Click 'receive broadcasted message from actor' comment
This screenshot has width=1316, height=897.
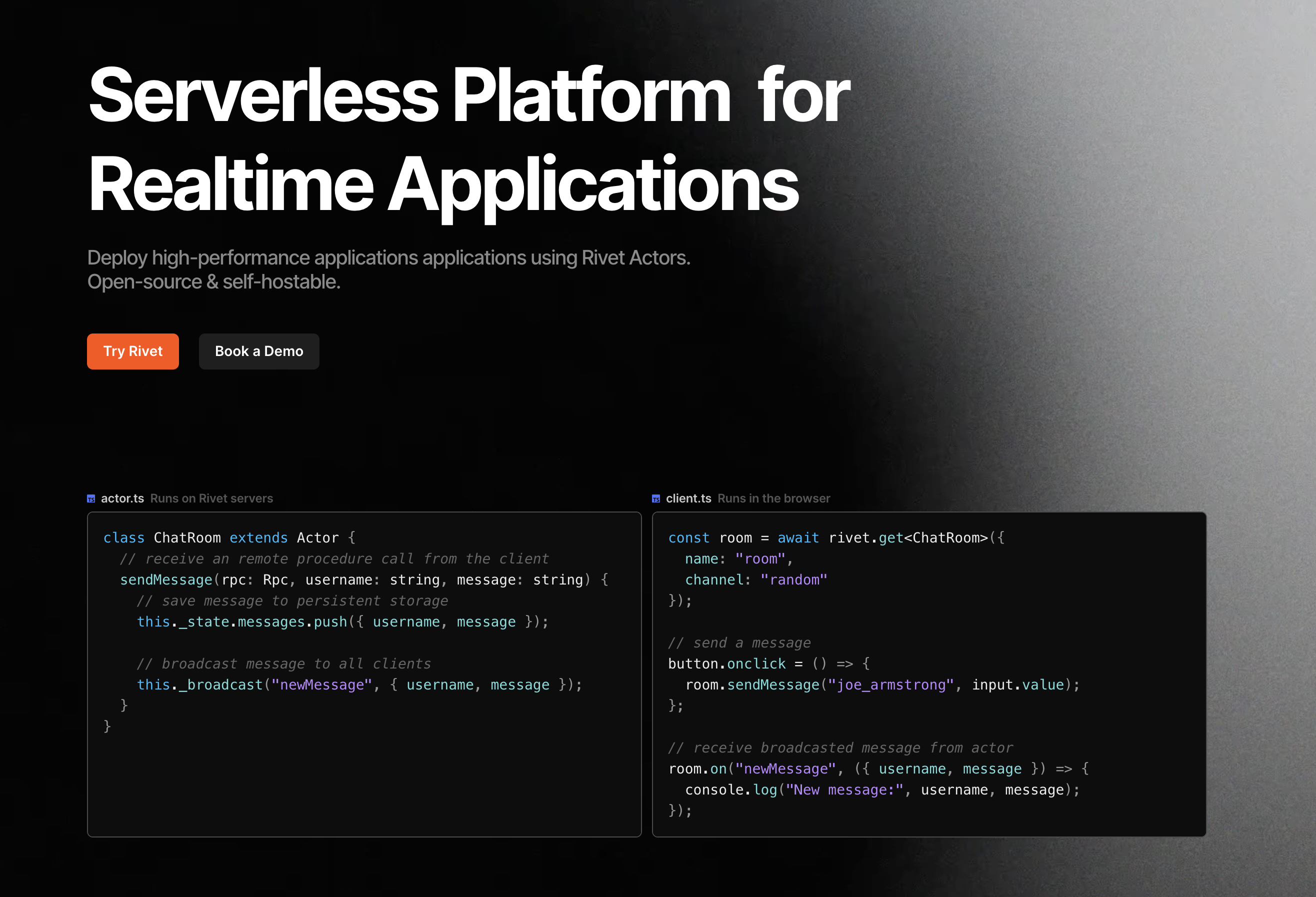[x=840, y=747]
